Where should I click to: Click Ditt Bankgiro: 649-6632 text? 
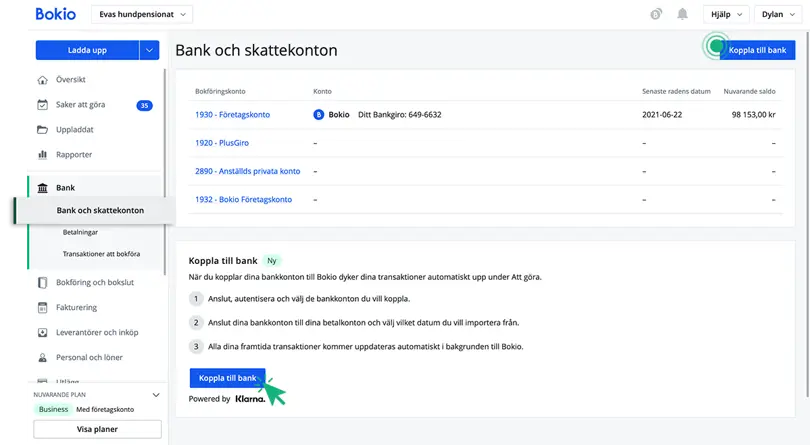pos(400,115)
